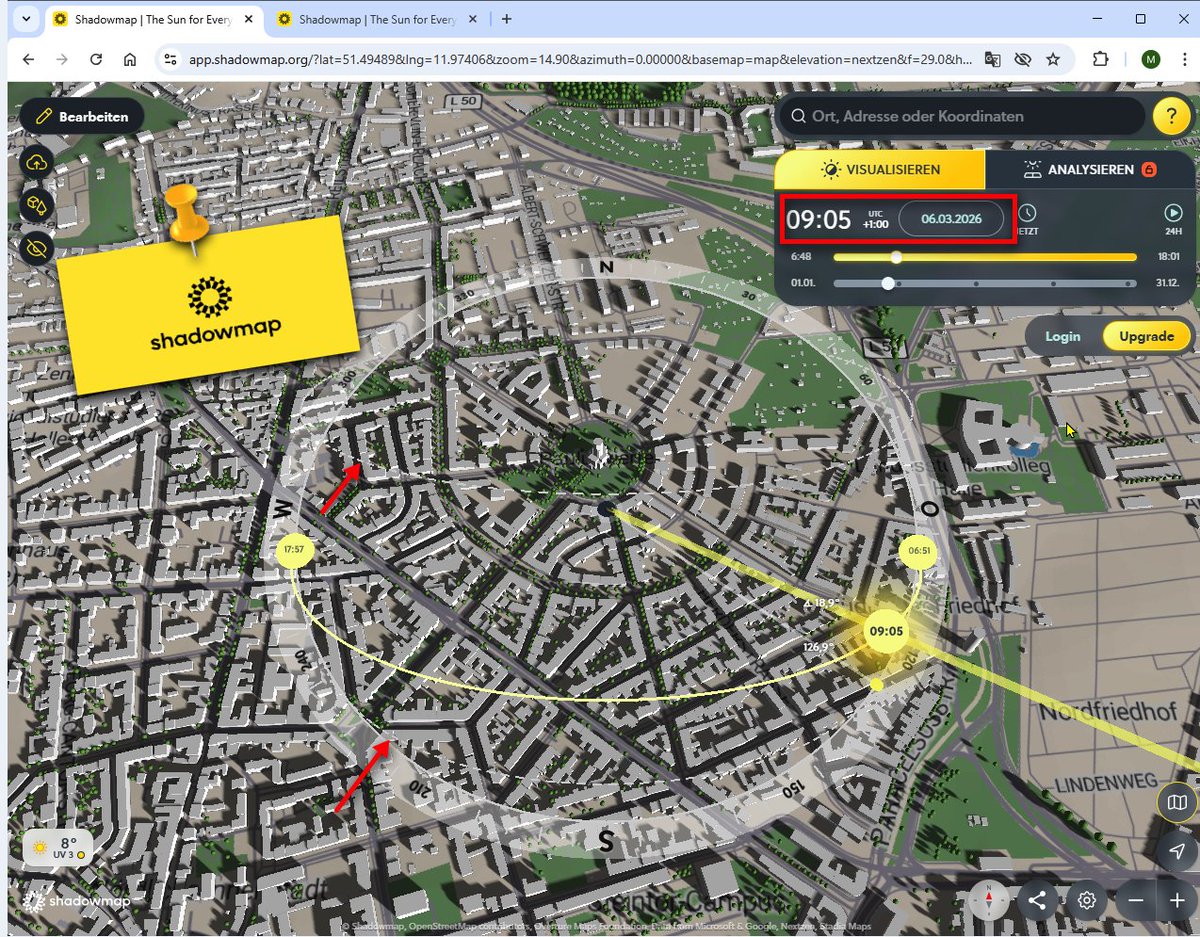Go to browser home page
Viewport: 1200px width, 937px height.
(x=130, y=59)
